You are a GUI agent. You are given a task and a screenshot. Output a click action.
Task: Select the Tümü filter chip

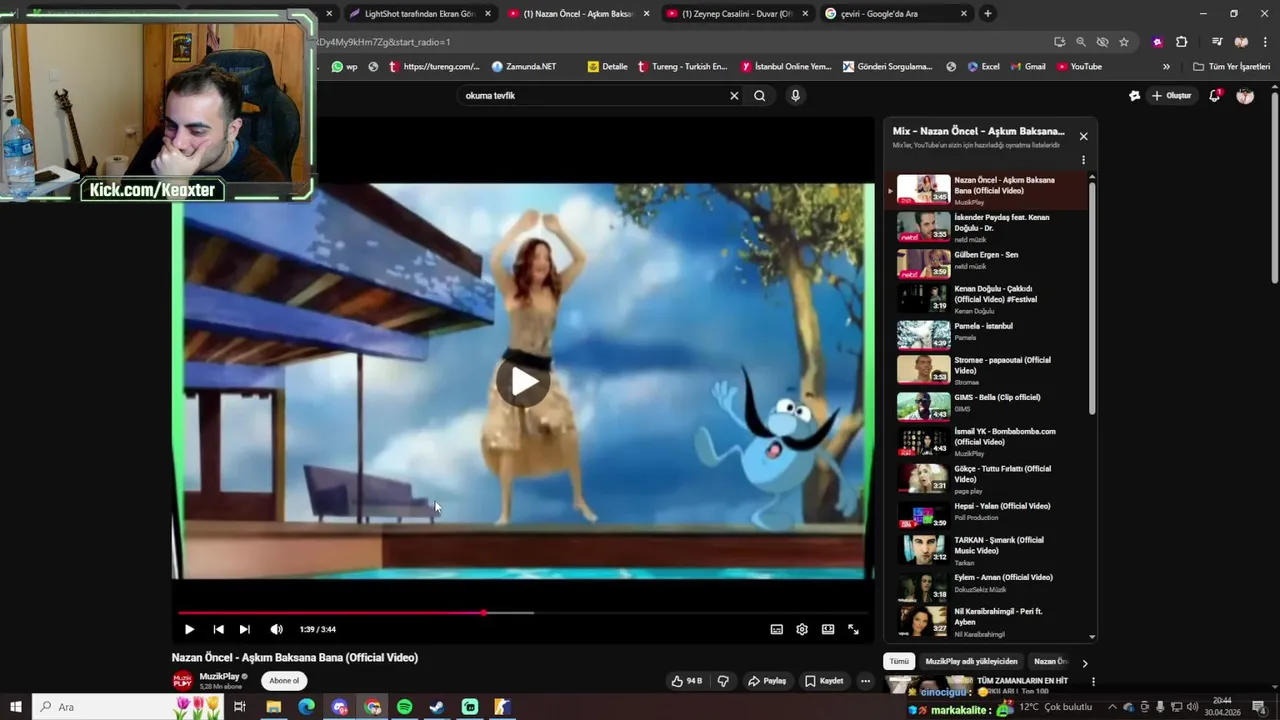coord(899,661)
